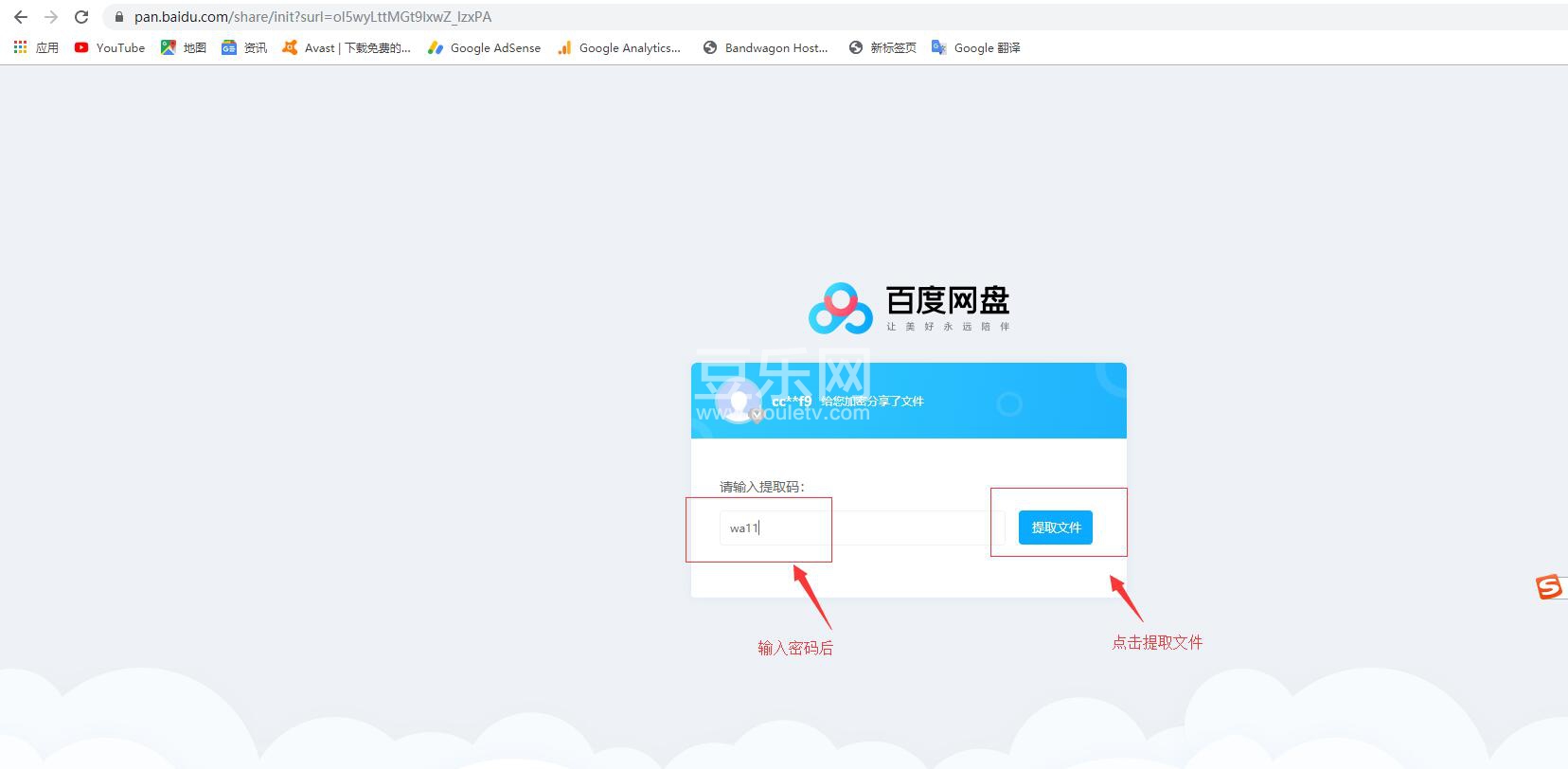Click the 请输入提取码 label

pos(762,487)
